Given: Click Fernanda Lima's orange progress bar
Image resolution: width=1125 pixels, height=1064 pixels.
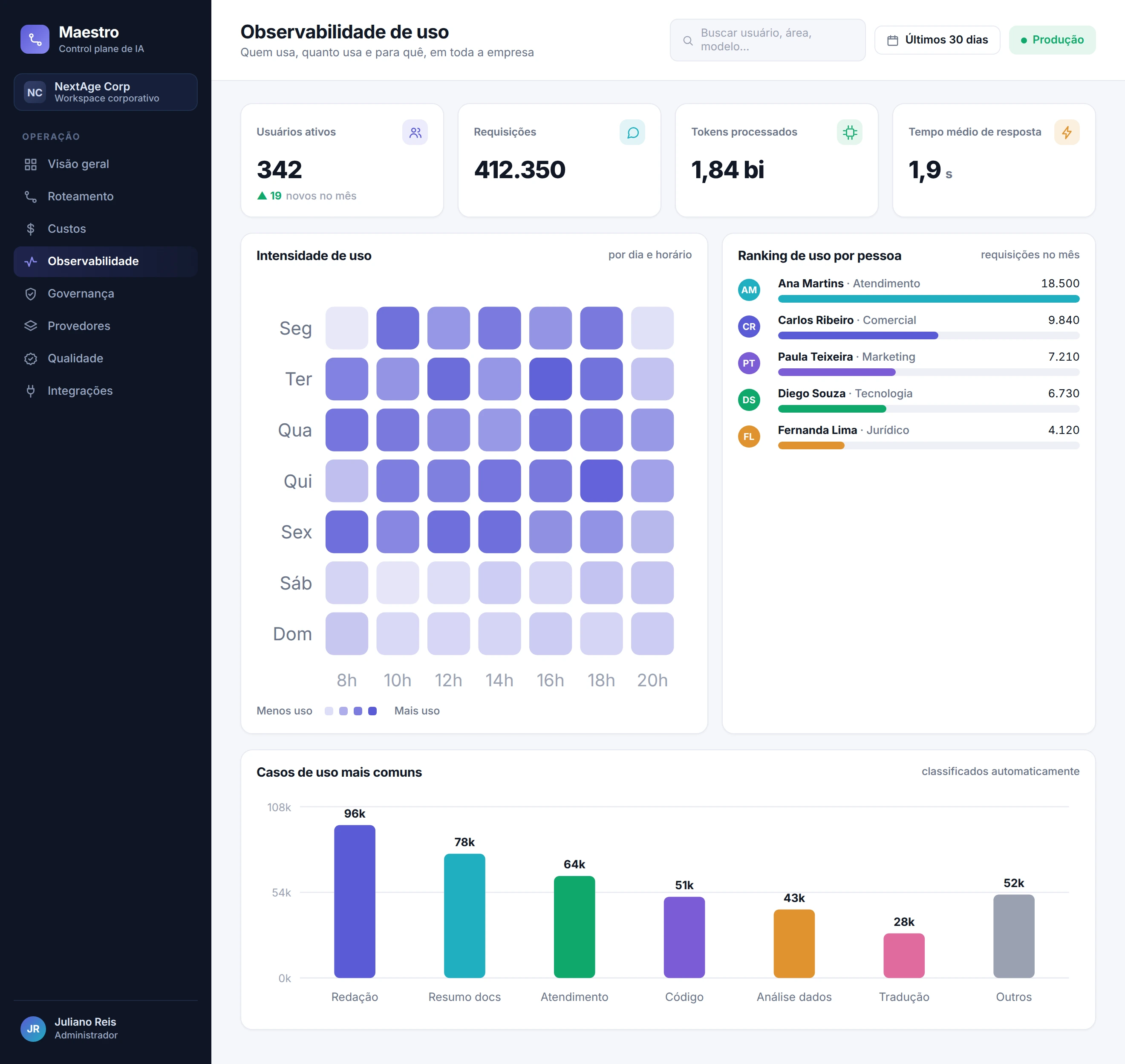Looking at the screenshot, I should click(x=811, y=446).
